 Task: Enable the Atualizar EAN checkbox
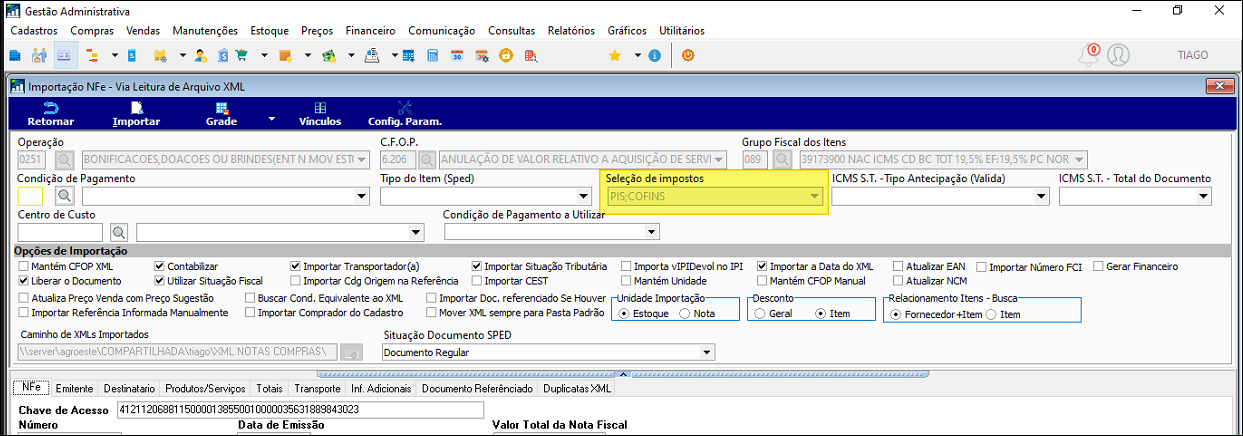pos(898,267)
